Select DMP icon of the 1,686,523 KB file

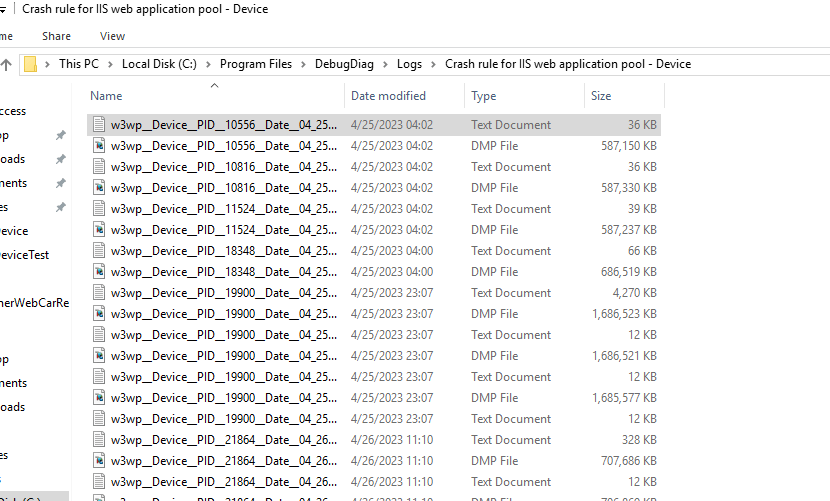tap(98, 314)
